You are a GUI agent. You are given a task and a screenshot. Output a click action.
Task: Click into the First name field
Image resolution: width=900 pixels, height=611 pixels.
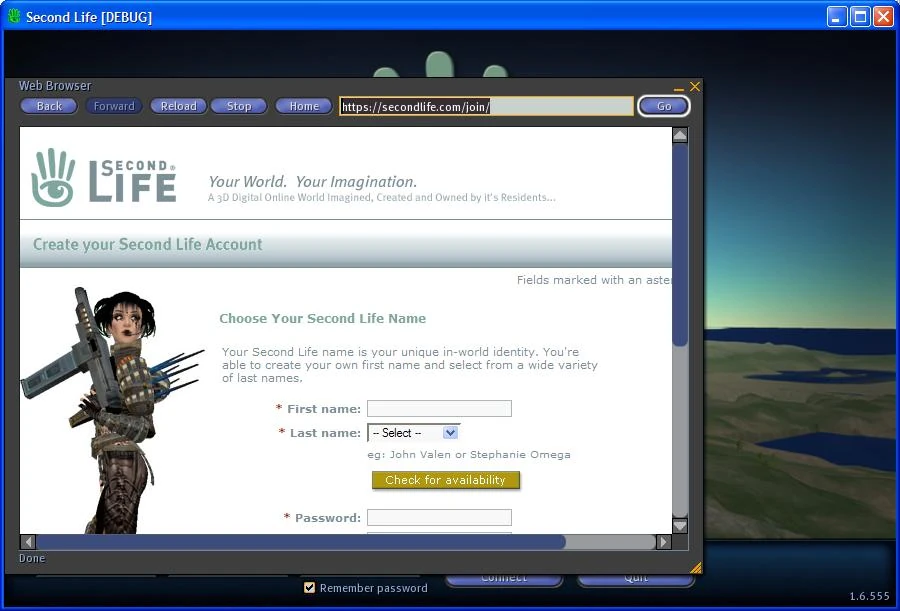[439, 408]
